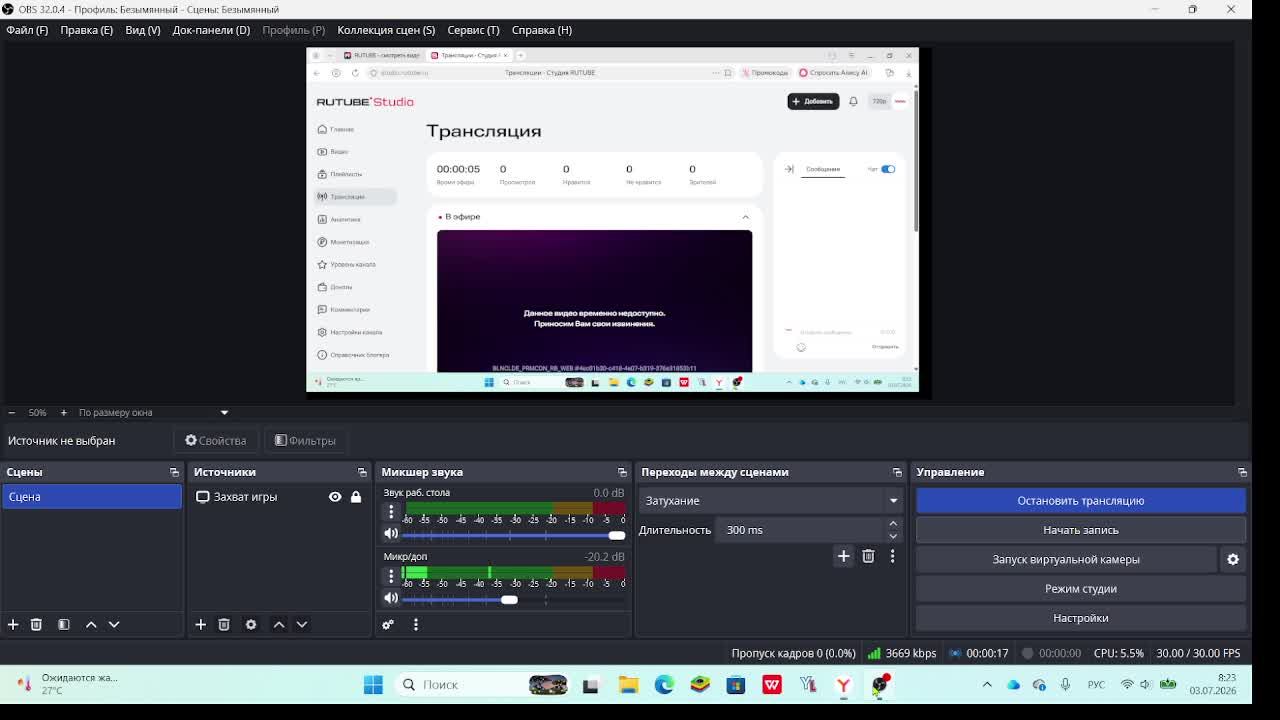Screen dimensions: 1280x720
Task: Open scene filters icon in Scenes panel
Action: [63, 624]
